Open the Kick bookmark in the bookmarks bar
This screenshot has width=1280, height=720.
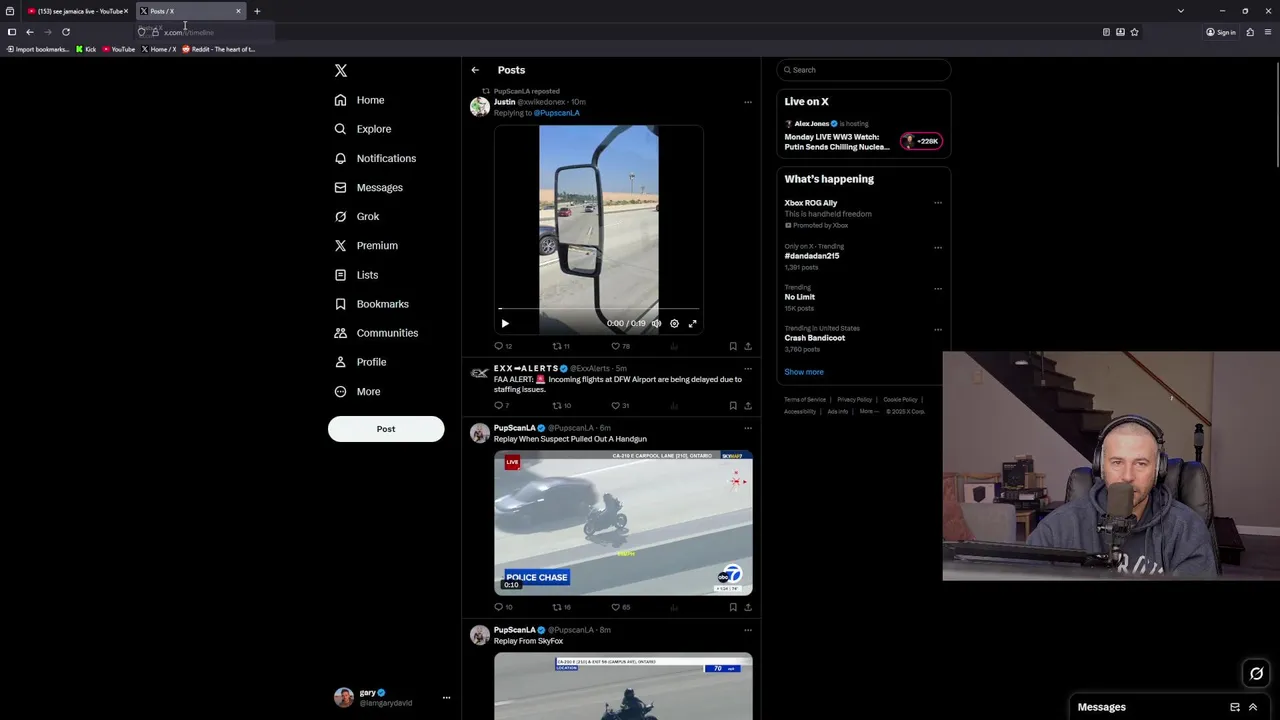coord(86,49)
